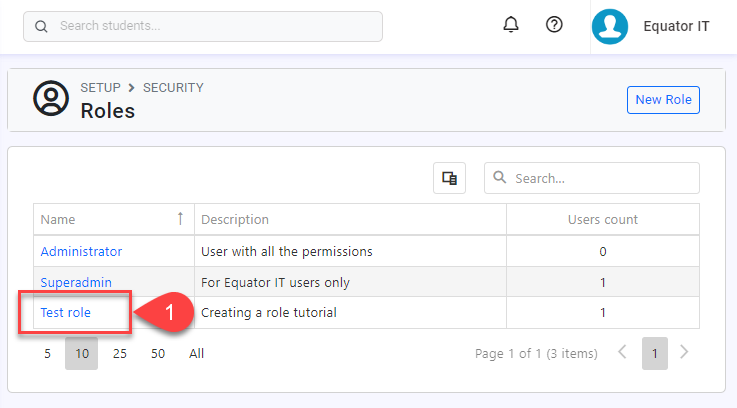Open the Superadmin role link

tap(75, 282)
